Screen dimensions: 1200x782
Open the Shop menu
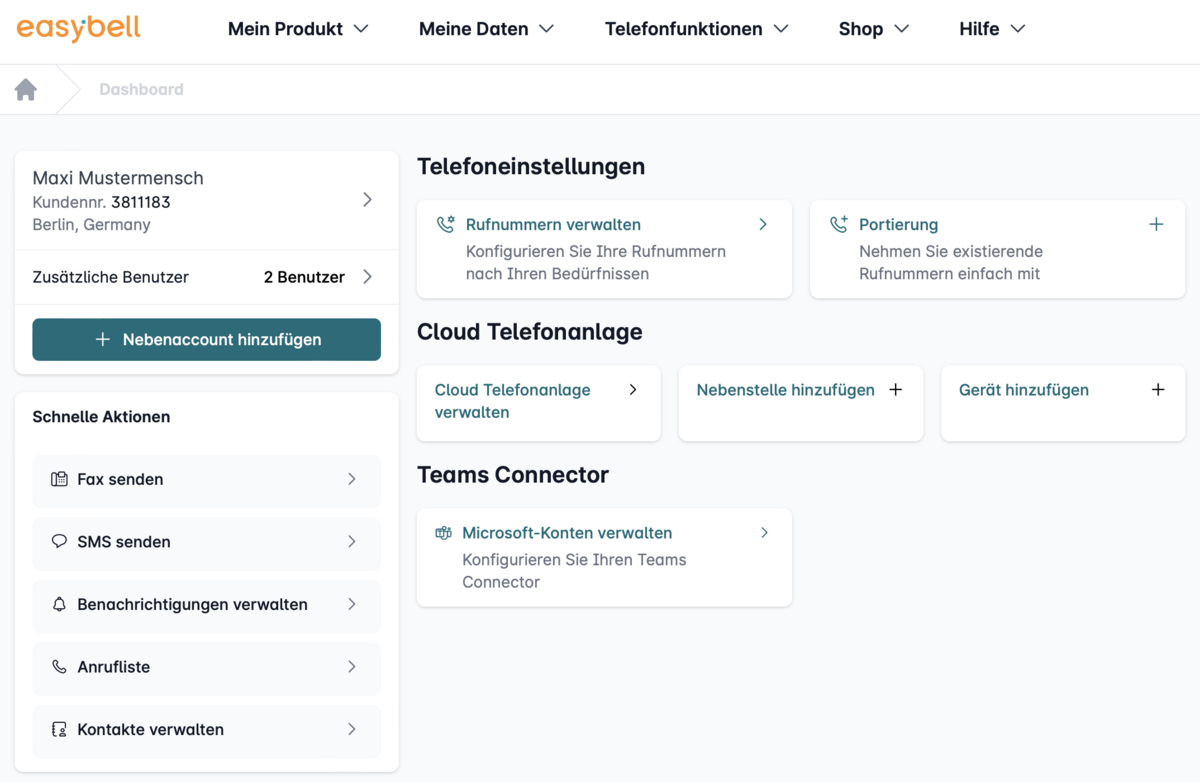(872, 29)
